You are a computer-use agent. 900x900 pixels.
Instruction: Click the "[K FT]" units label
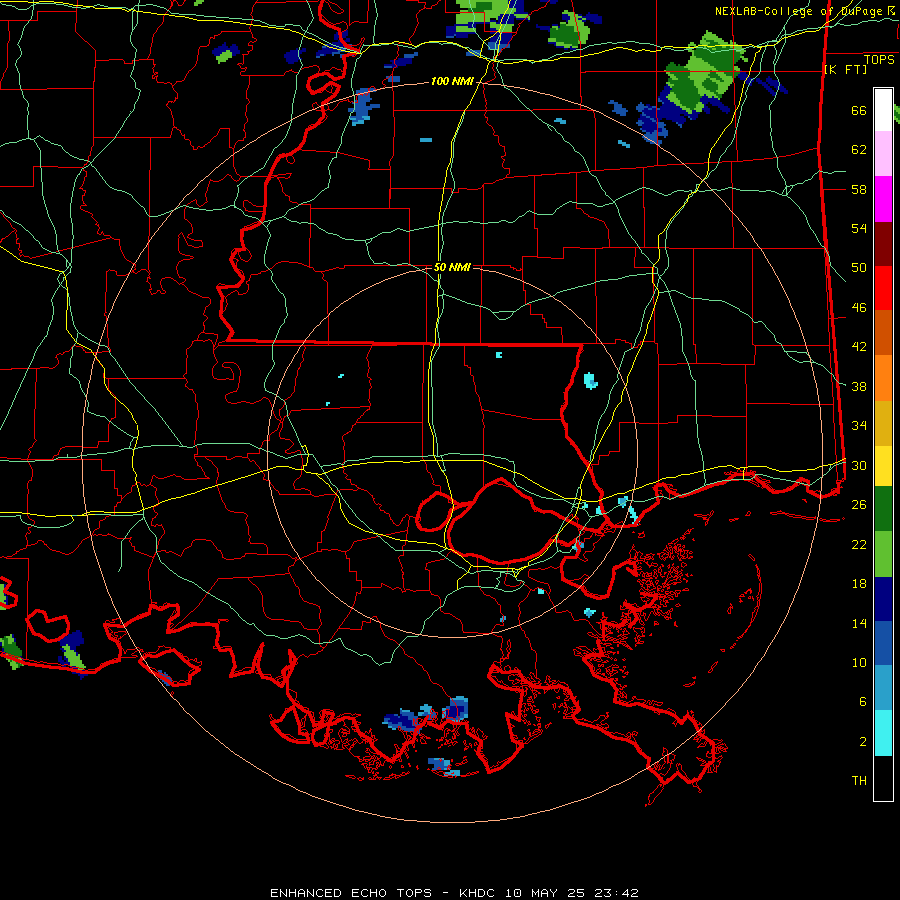point(845,69)
